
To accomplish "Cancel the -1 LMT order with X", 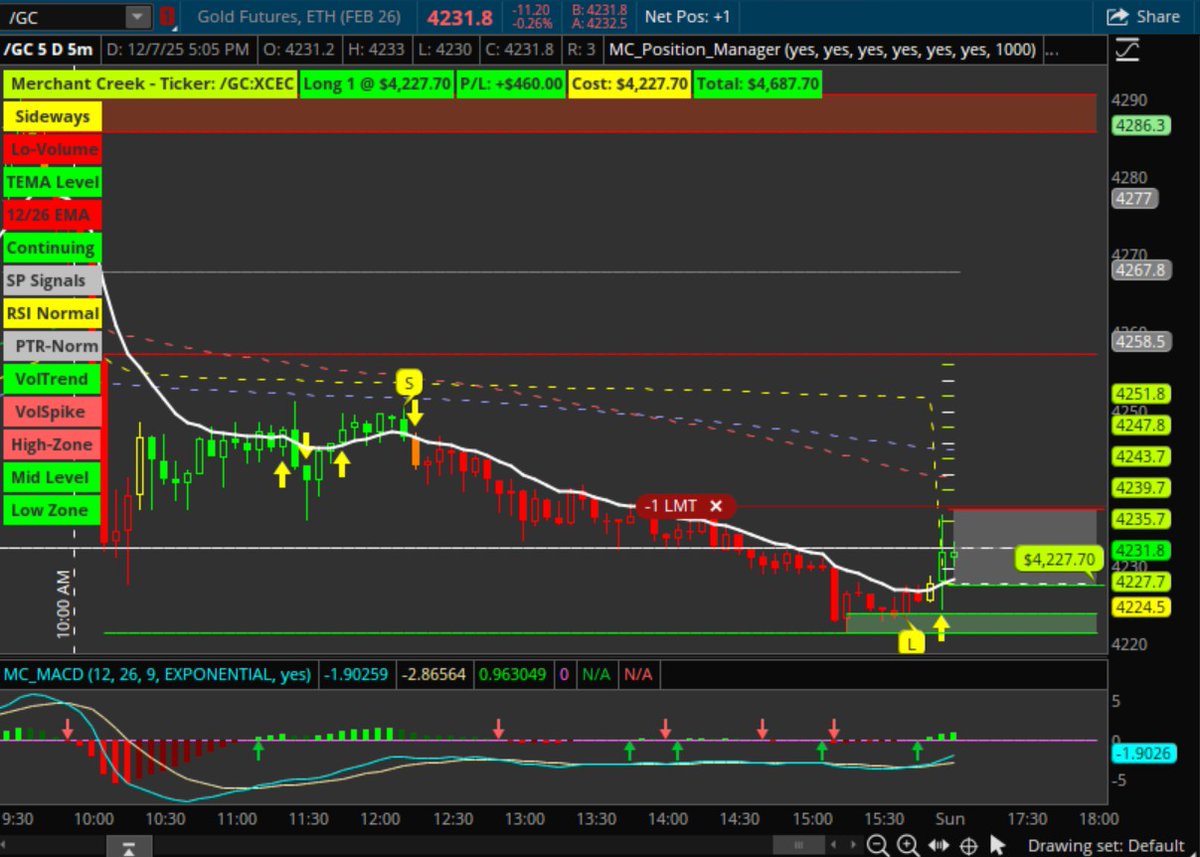I will (716, 506).
